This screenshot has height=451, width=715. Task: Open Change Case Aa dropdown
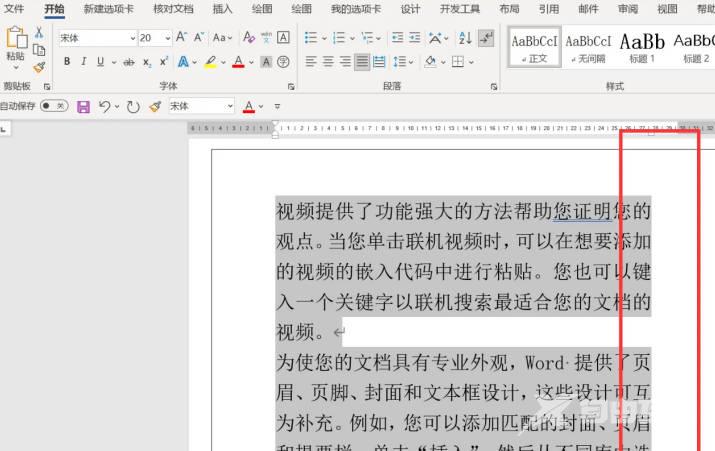pos(222,37)
